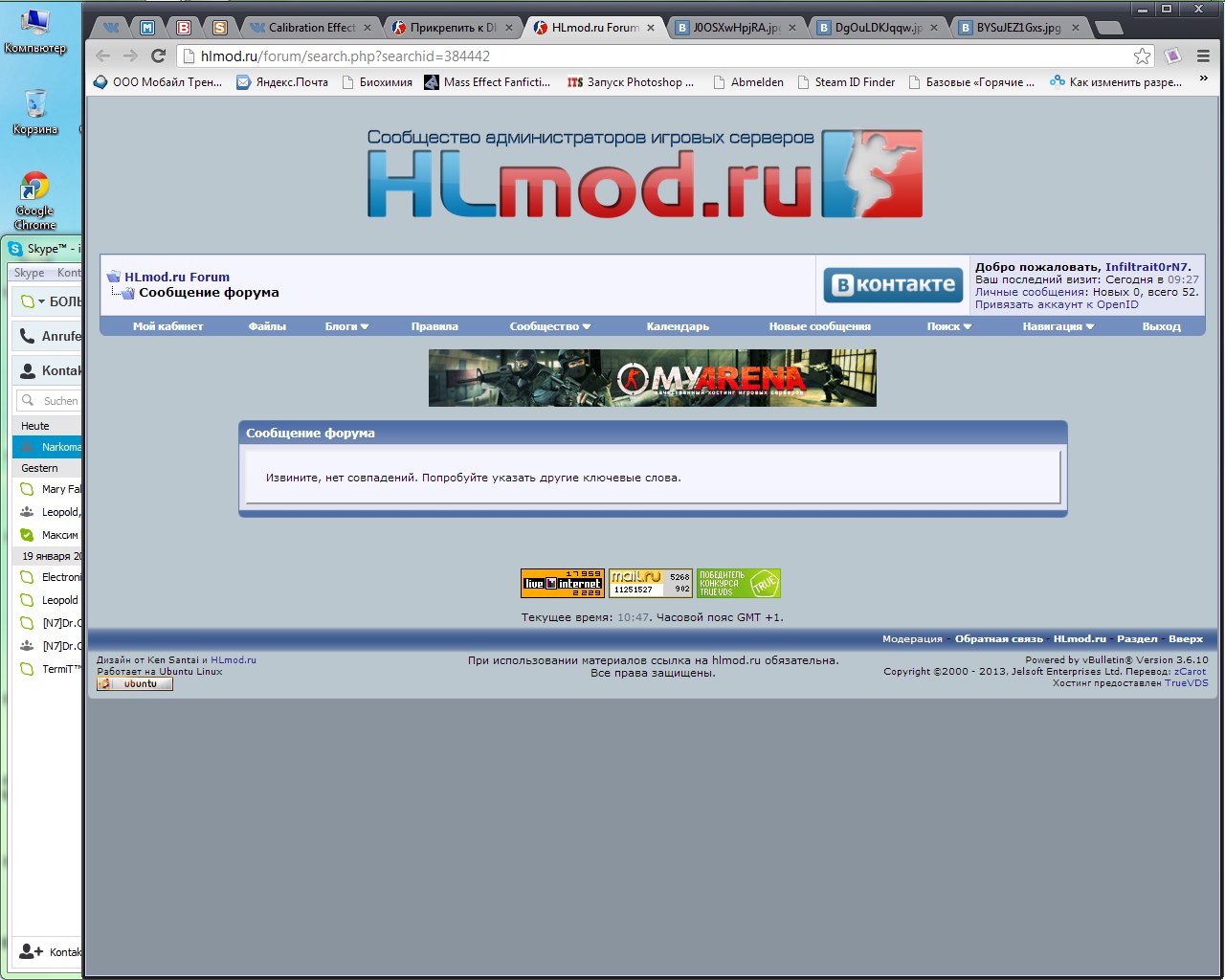Switch to the Прикрепить к DI tab

[x=452, y=28]
